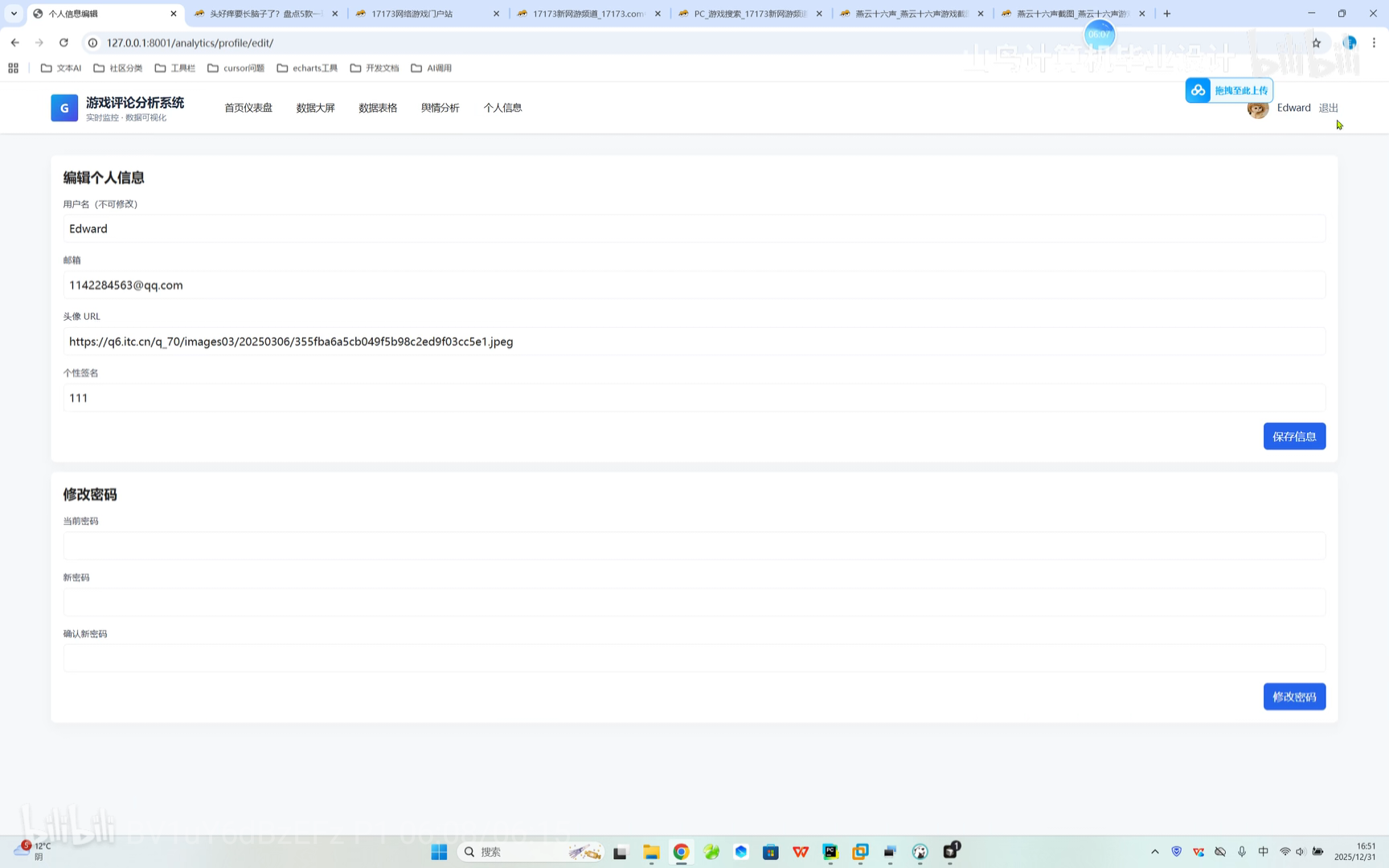Screen dimensions: 1389x868
Task: Open the apps grid icon on the bookmarks bar
Action: (x=13, y=68)
